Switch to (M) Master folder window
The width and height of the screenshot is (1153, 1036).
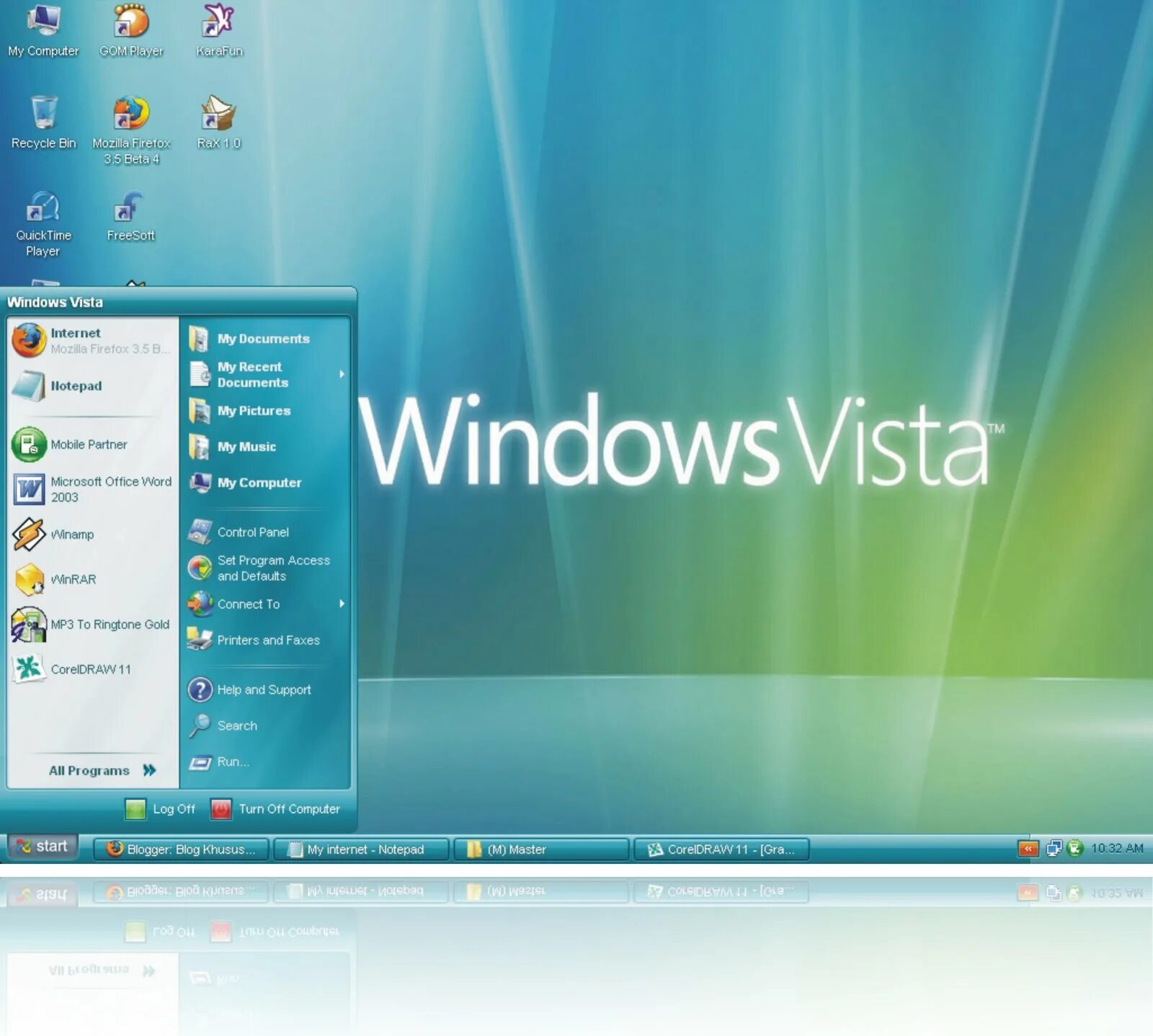pyautogui.click(x=541, y=849)
